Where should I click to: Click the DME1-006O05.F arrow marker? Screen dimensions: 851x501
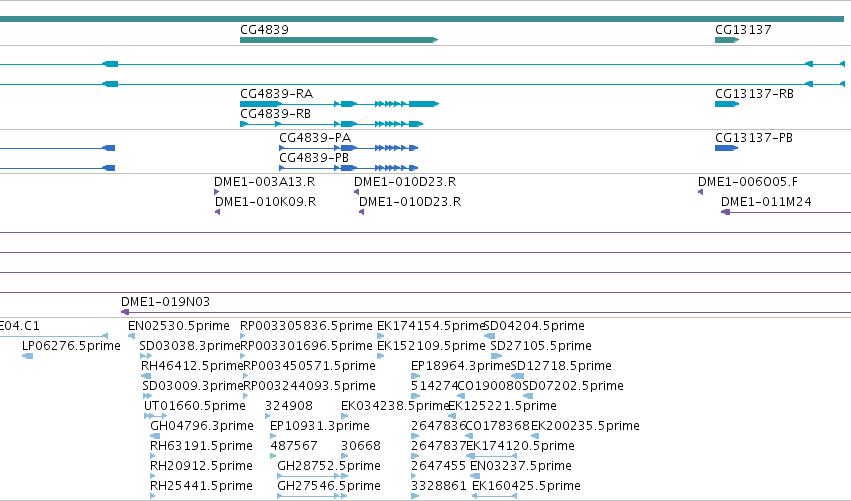pyautogui.click(x=701, y=192)
